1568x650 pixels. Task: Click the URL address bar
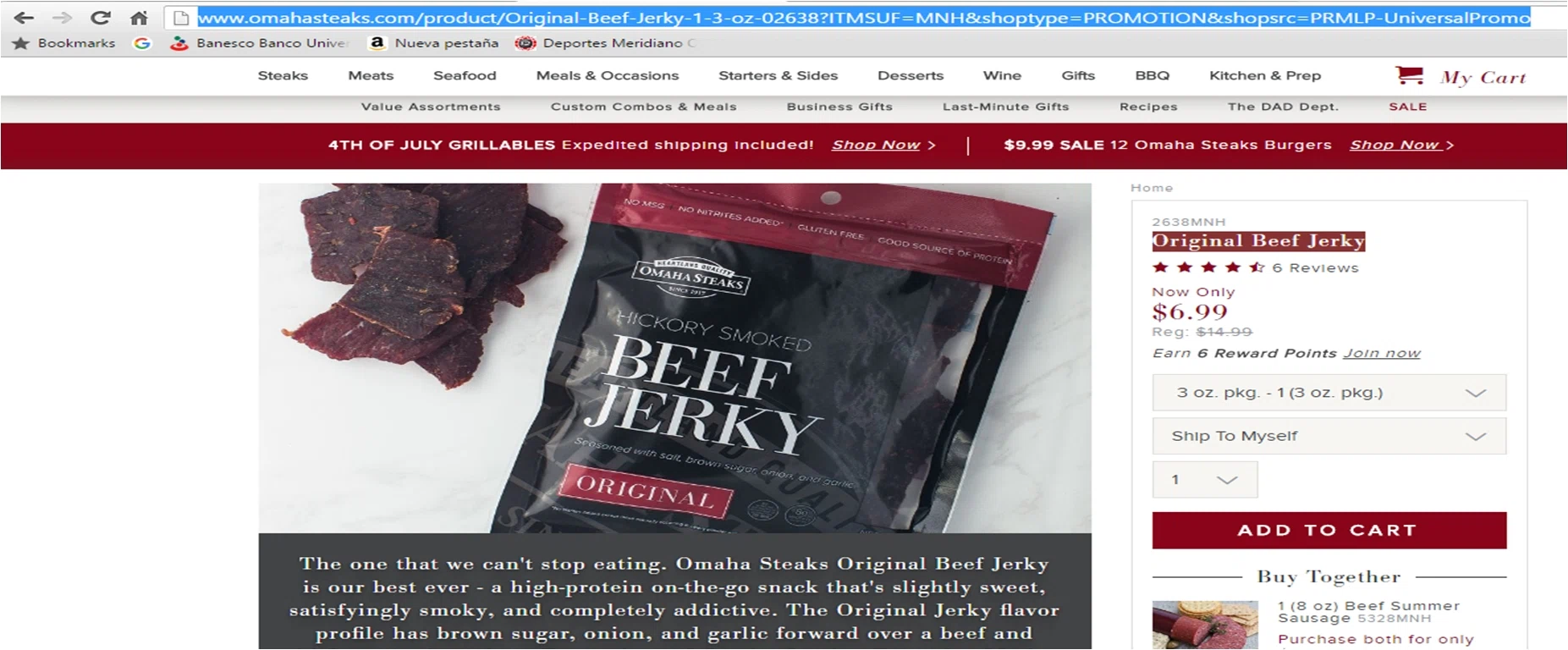(863, 18)
